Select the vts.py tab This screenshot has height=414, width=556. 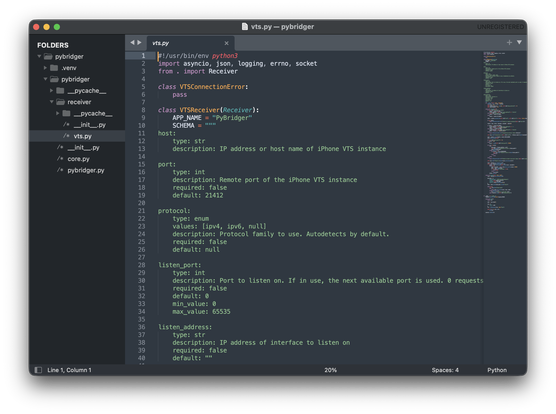(x=190, y=43)
